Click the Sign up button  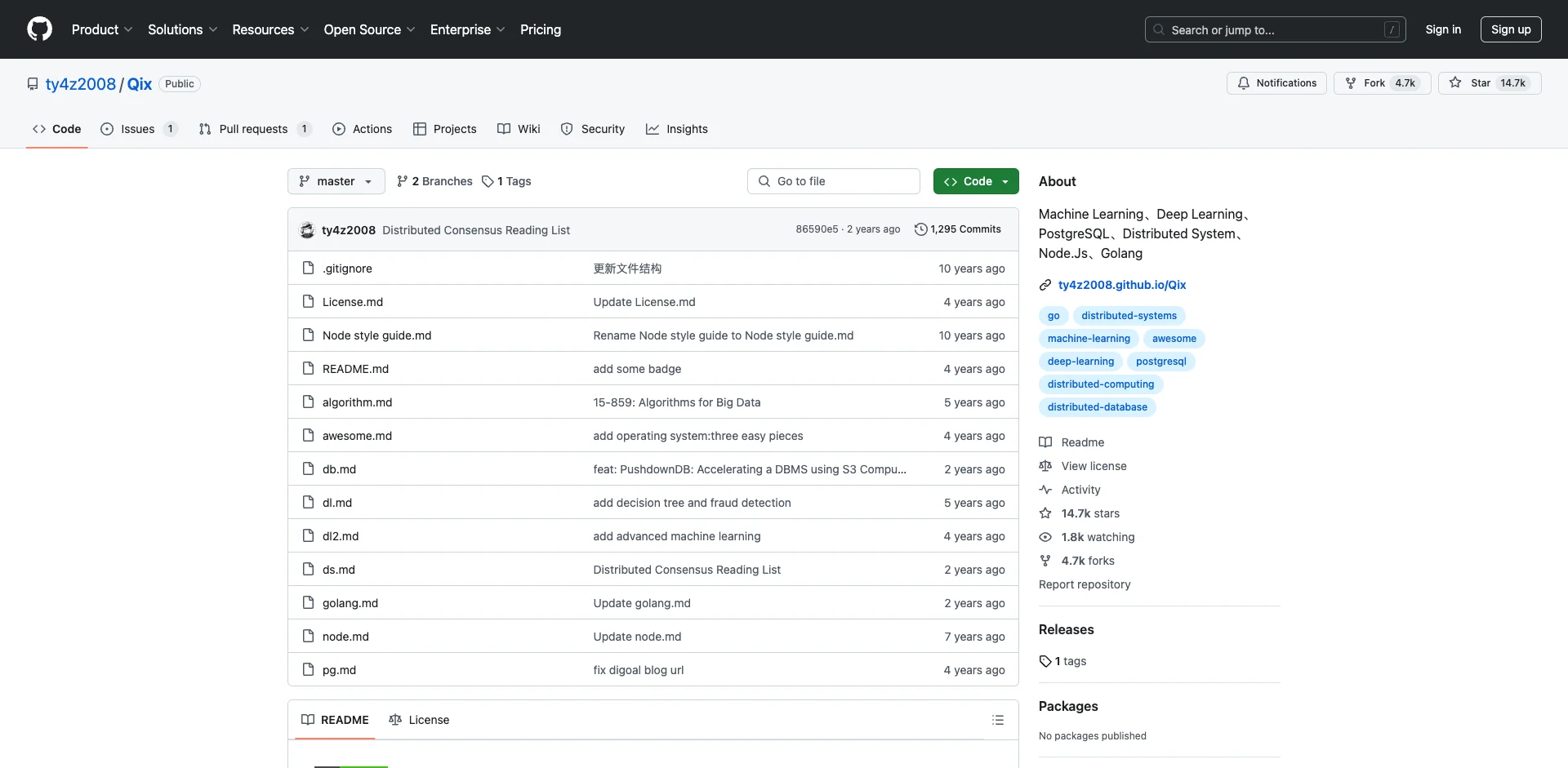(x=1511, y=29)
